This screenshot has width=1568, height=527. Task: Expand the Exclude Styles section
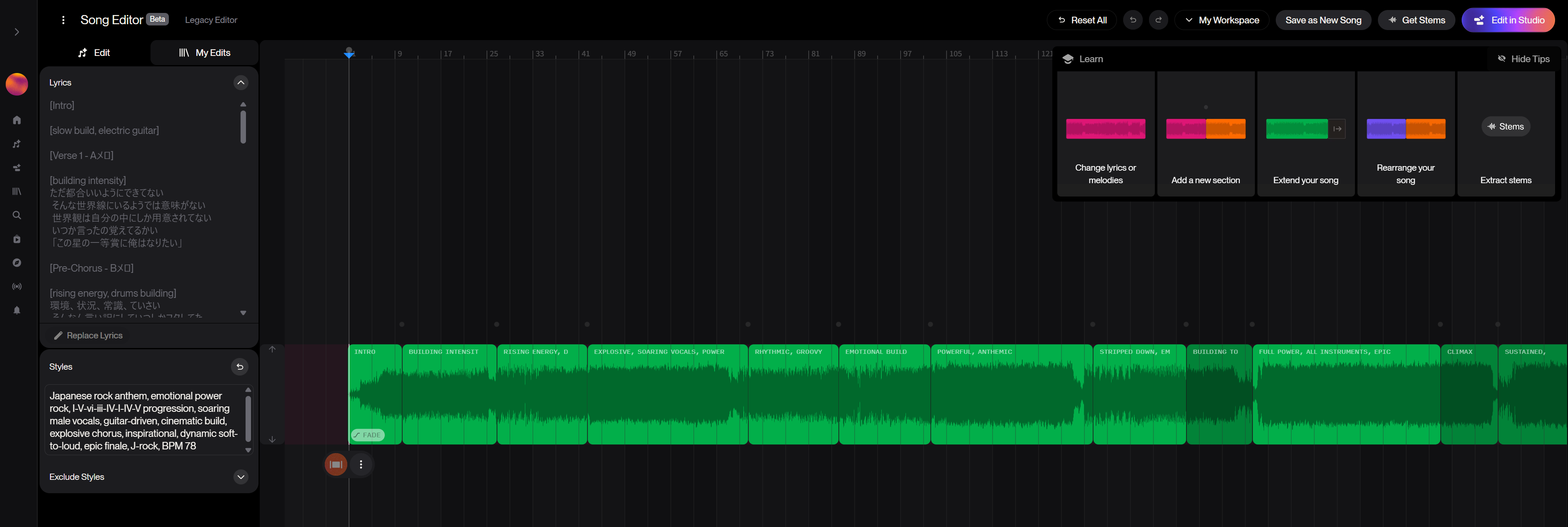[241, 477]
